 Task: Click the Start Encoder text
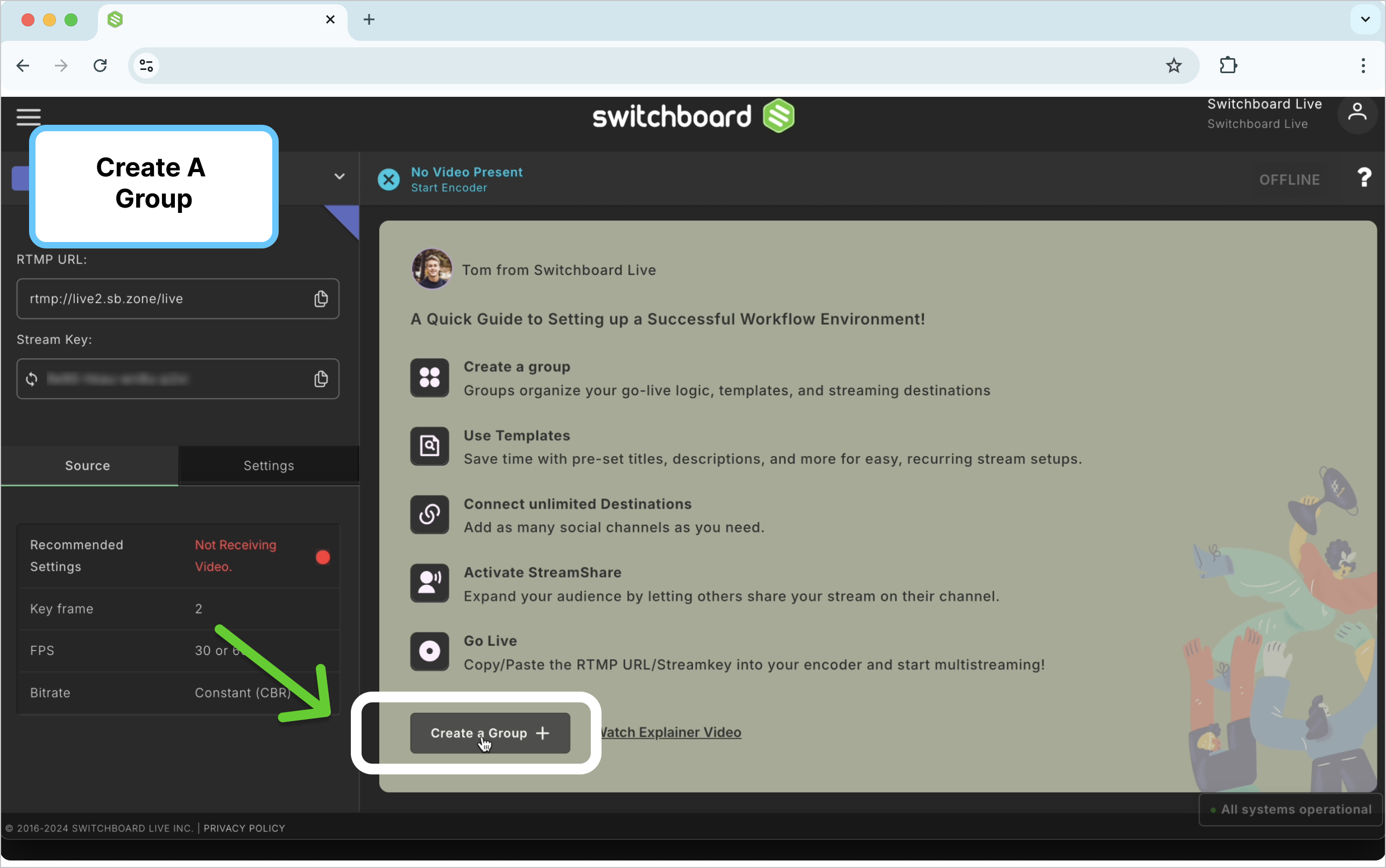[x=449, y=188]
